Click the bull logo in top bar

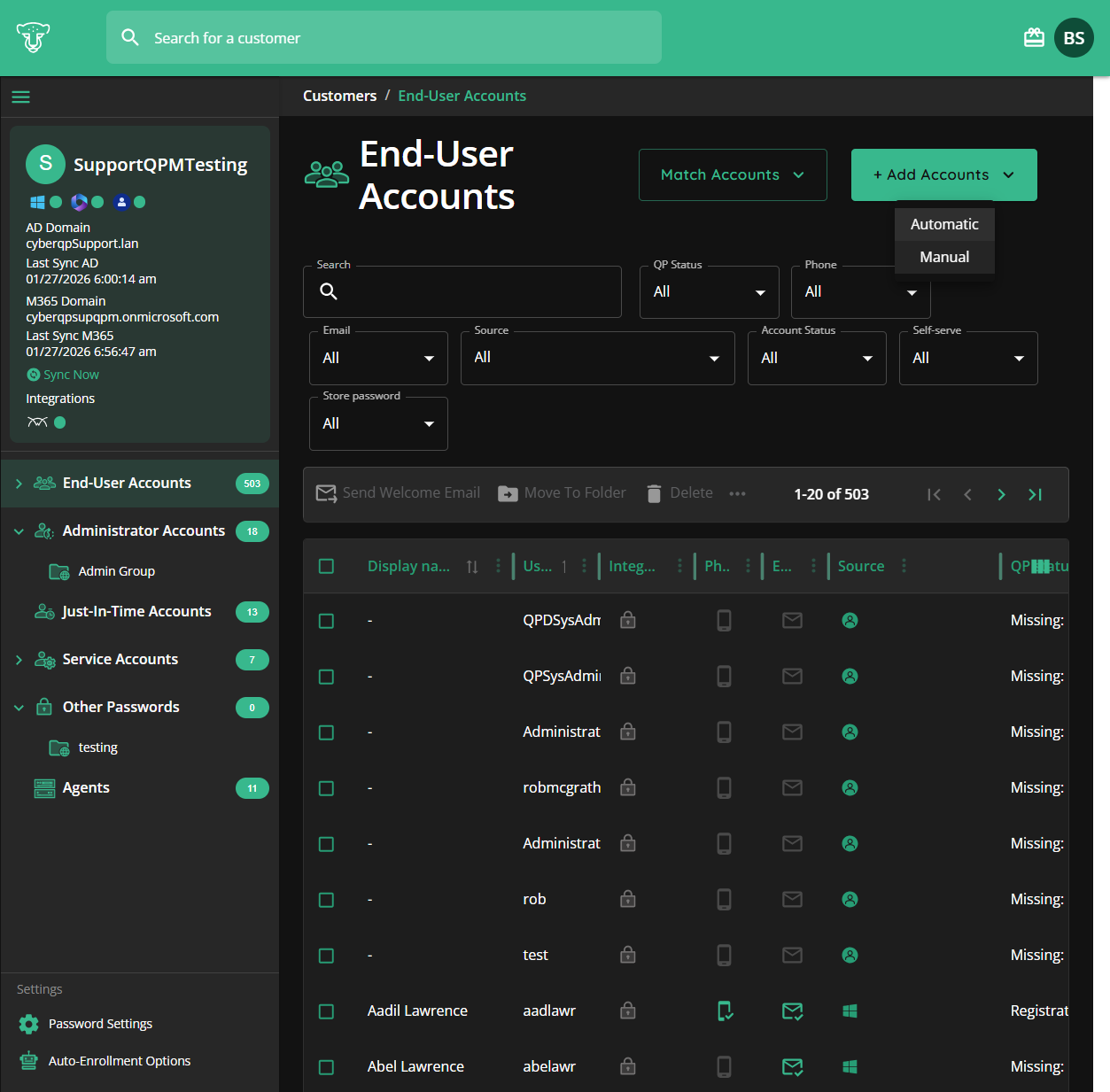(33, 38)
